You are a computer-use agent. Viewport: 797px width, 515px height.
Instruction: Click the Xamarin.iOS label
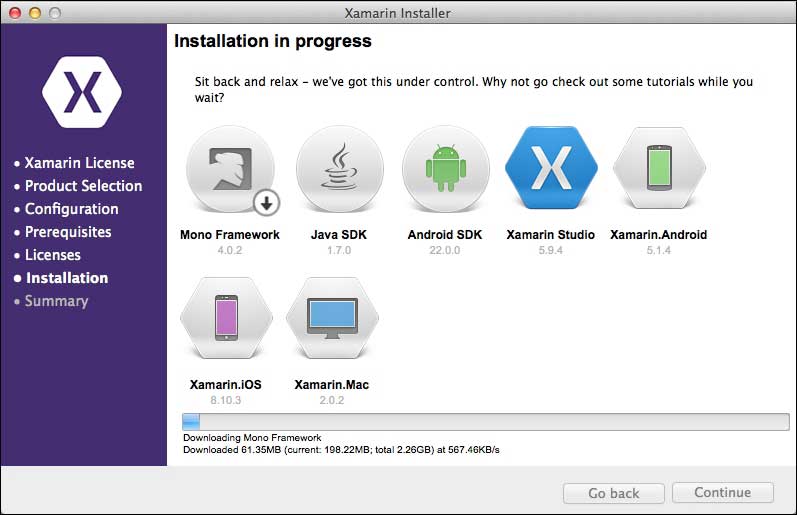pos(226,385)
